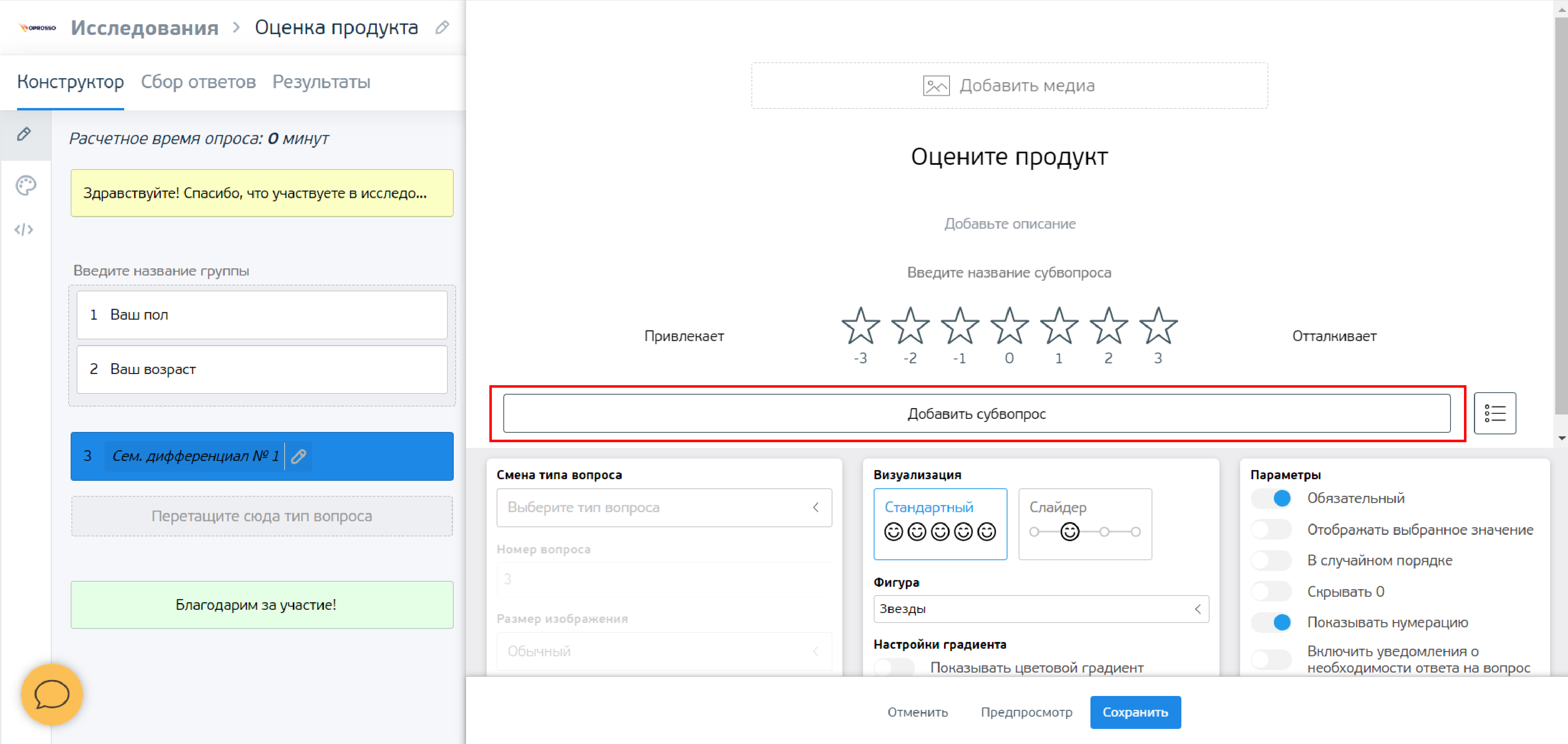This screenshot has width=1568, height=744.
Task: Enable Показывать цветовой градиент
Action: pyautogui.click(x=894, y=667)
